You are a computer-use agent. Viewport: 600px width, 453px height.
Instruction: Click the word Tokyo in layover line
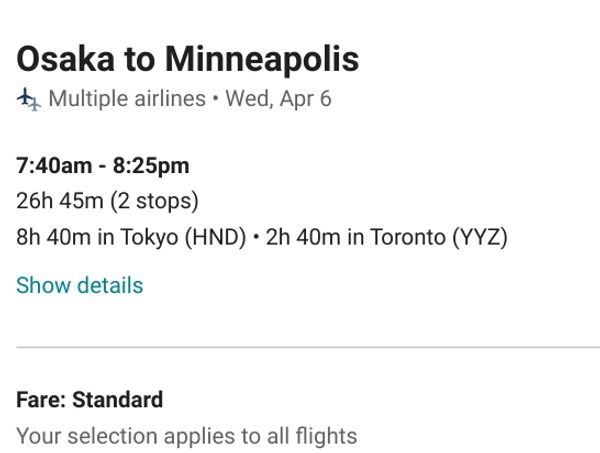tap(149, 237)
